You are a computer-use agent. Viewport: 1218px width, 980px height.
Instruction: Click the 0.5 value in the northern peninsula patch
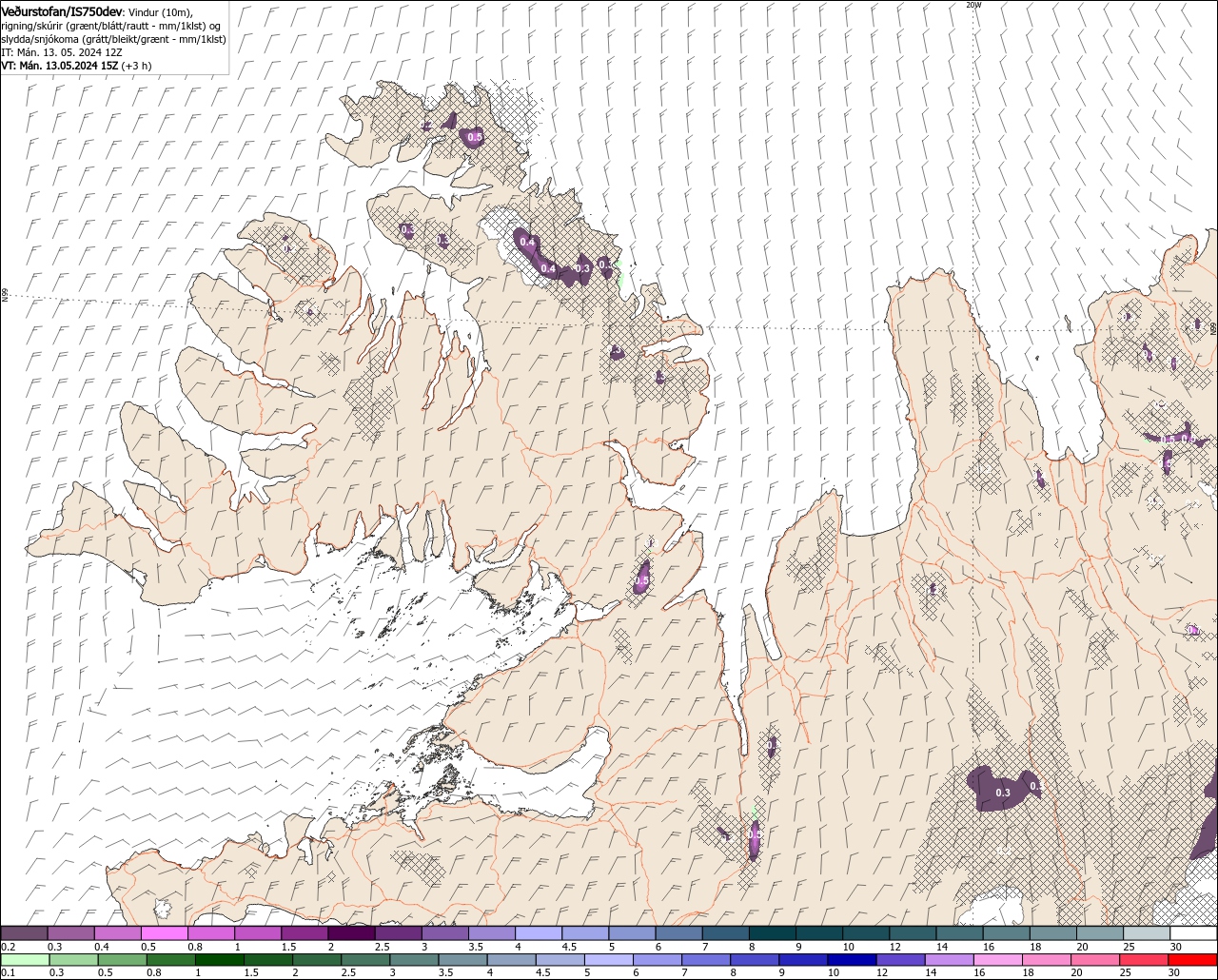coord(475,138)
